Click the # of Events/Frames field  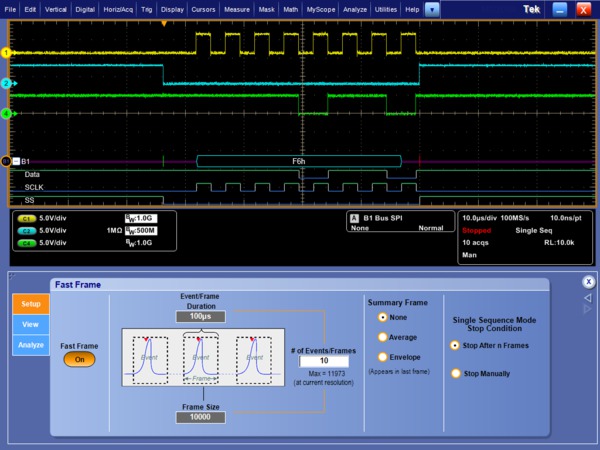click(x=324, y=361)
